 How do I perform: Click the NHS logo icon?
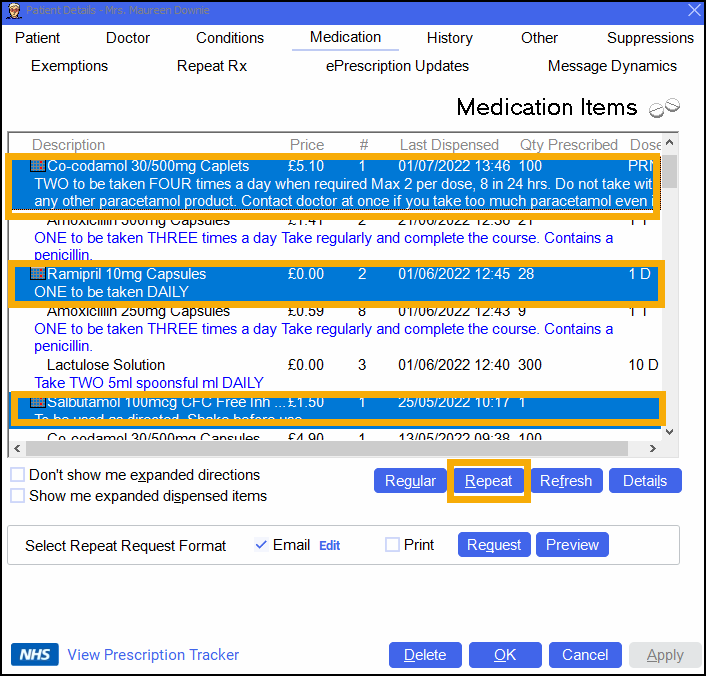[35, 655]
